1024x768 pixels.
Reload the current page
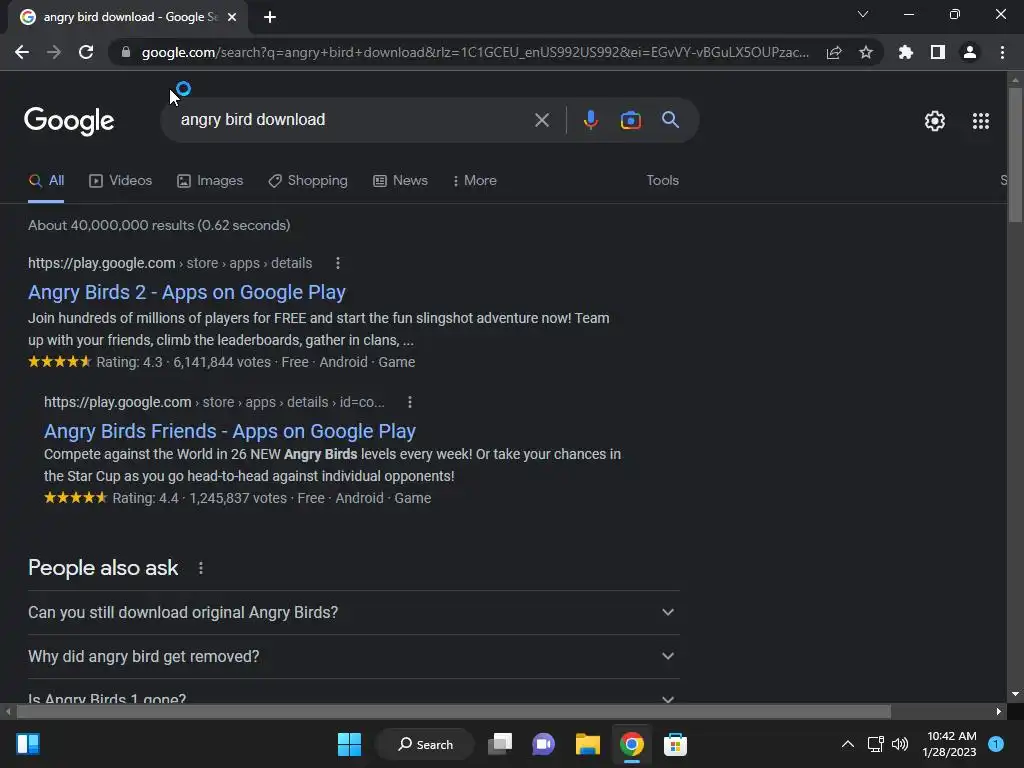coord(86,52)
